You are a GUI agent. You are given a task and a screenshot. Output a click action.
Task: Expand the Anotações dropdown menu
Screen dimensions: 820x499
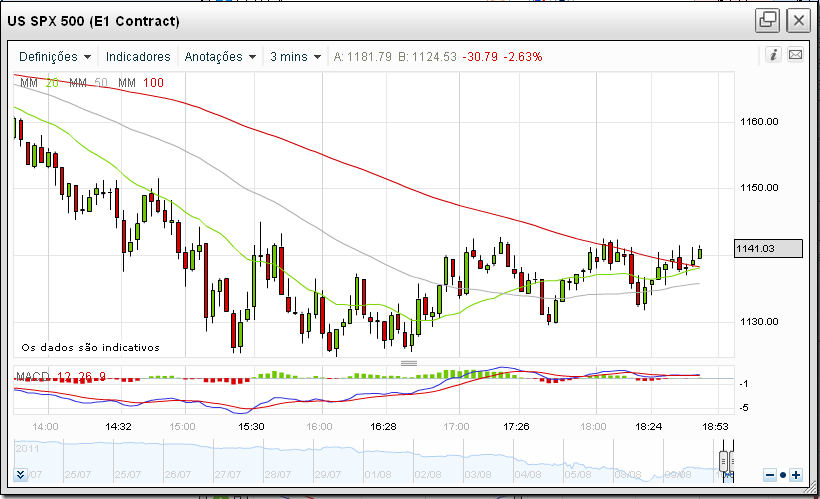tap(220, 56)
